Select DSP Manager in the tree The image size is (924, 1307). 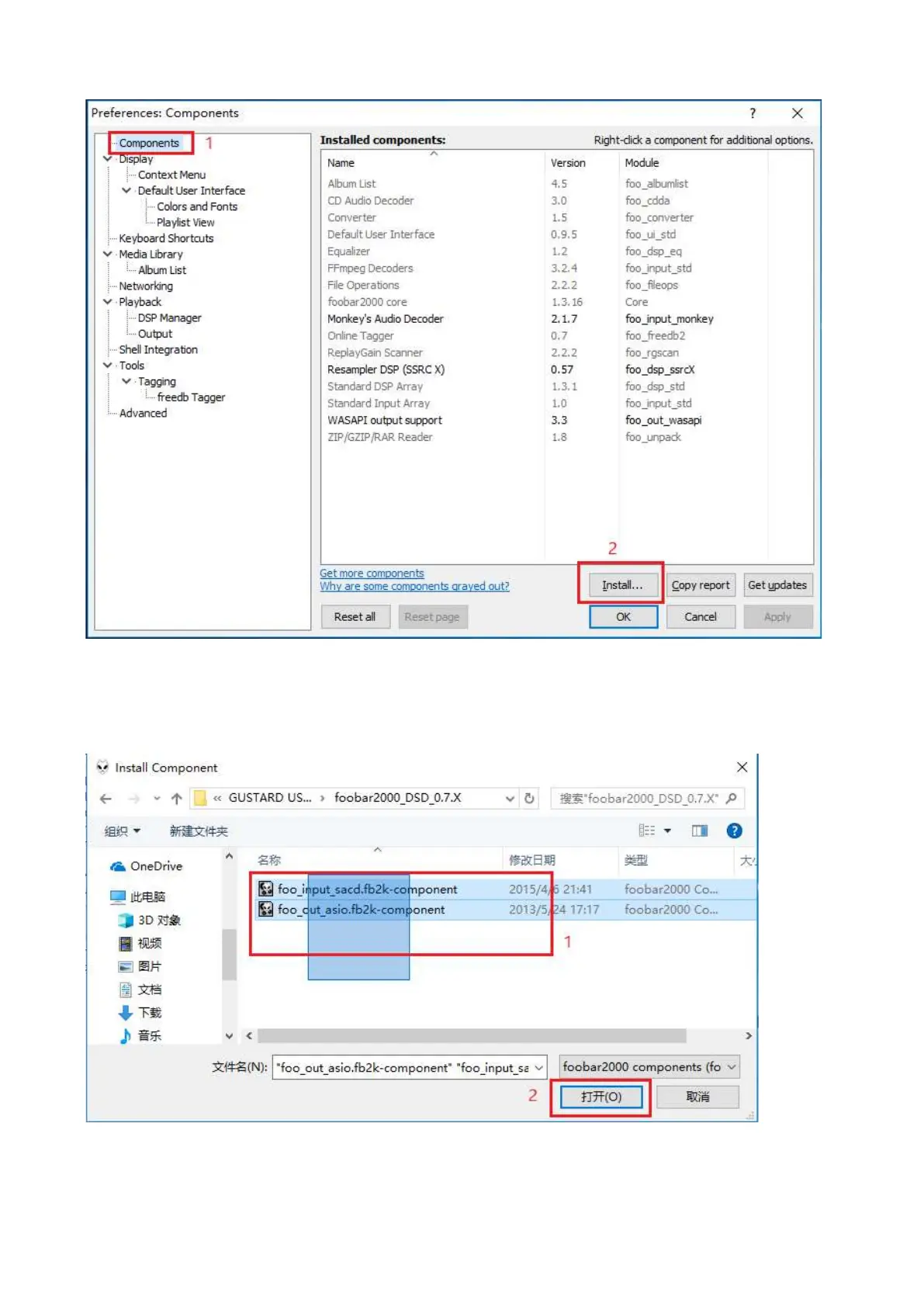tap(169, 317)
